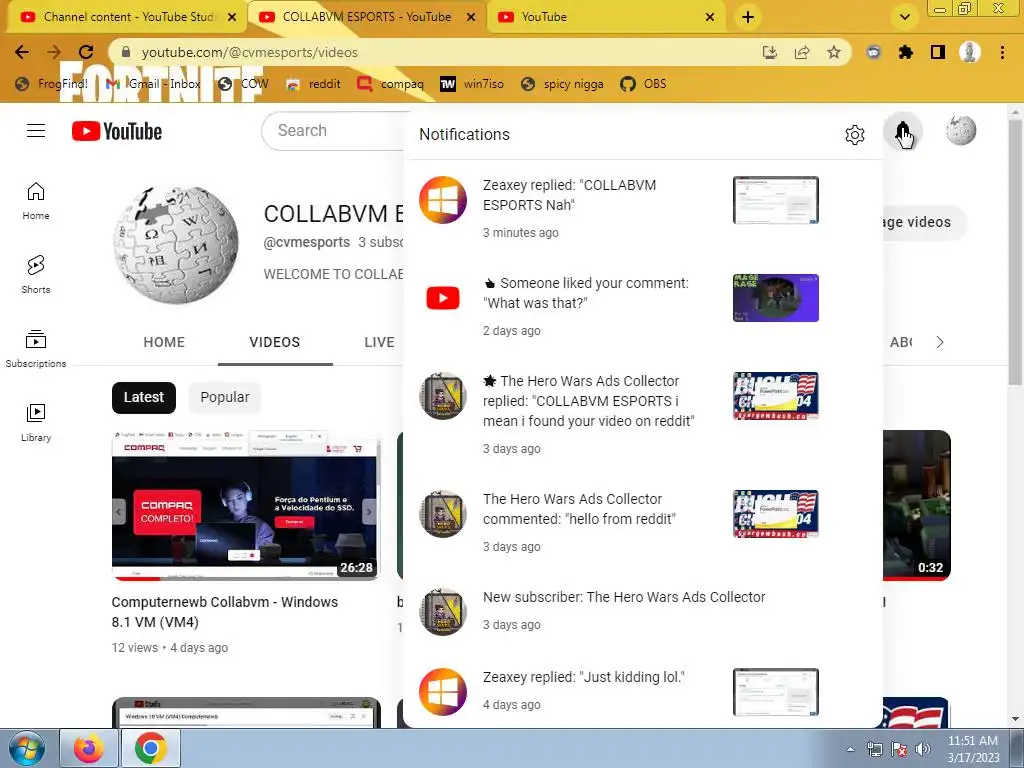Go to Home in the sidebar
The width and height of the screenshot is (1024, 768).
click(36, 201)
